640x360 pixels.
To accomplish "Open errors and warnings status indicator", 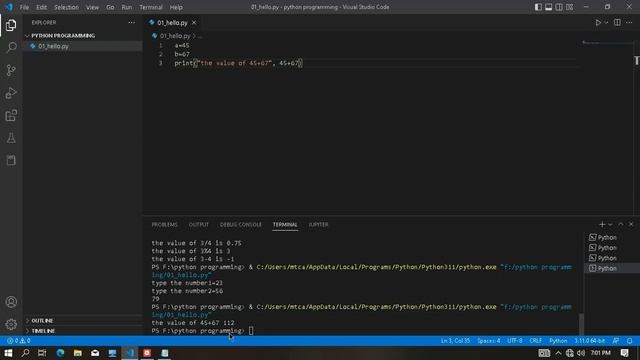I will click(19, 340).
